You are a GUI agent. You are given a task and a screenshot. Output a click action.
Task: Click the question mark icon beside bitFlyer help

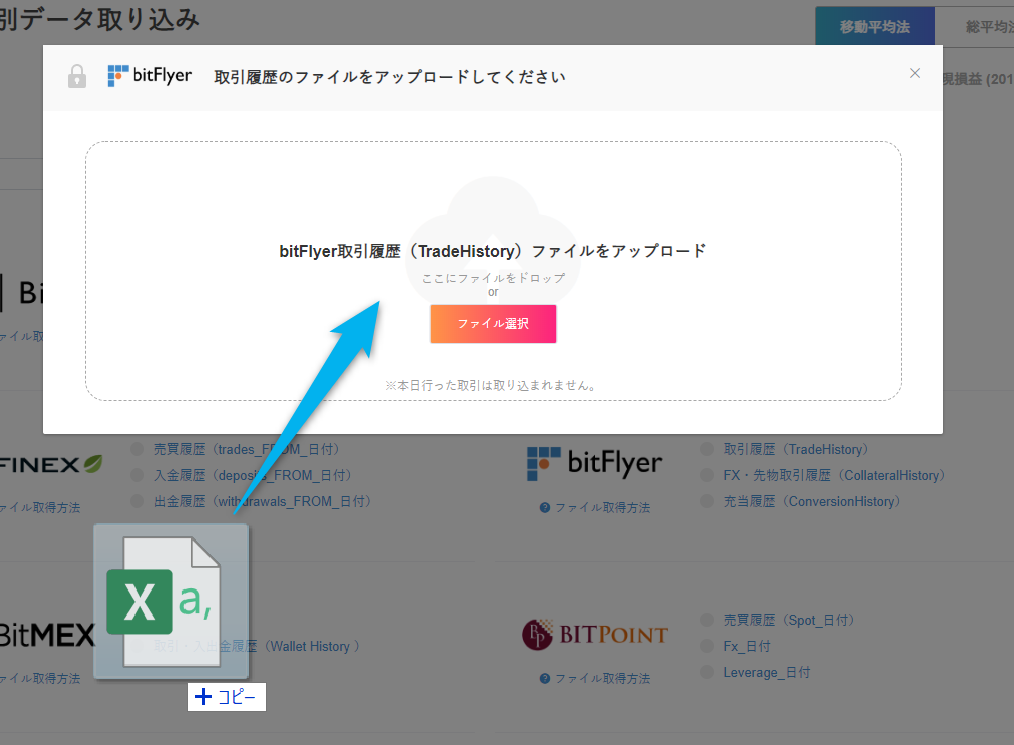(x=545, y=508)
